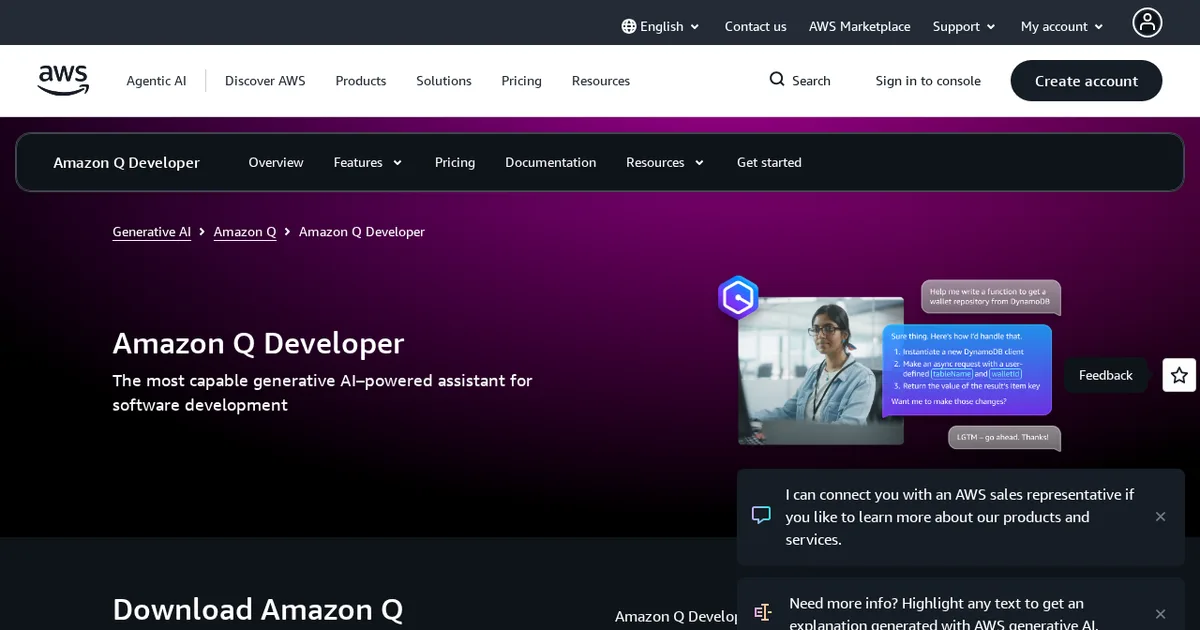Click the star feedback icon
This screenshot has width=1200, height=630.
tap(1179, 375)
